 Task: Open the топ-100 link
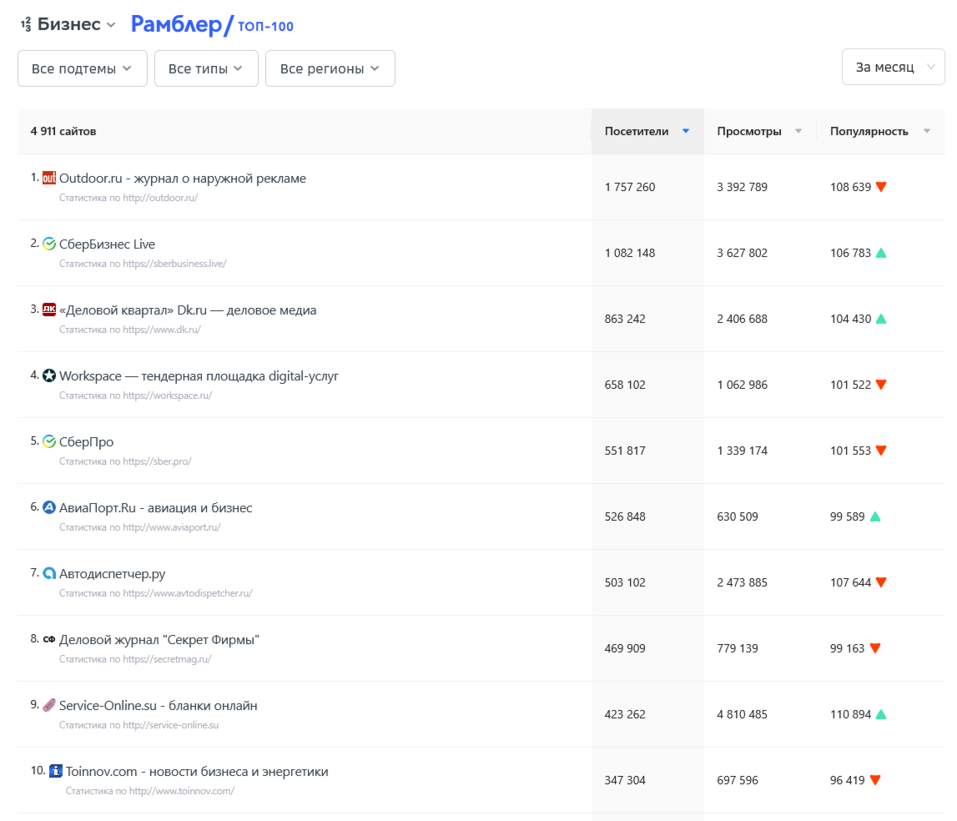265,26
